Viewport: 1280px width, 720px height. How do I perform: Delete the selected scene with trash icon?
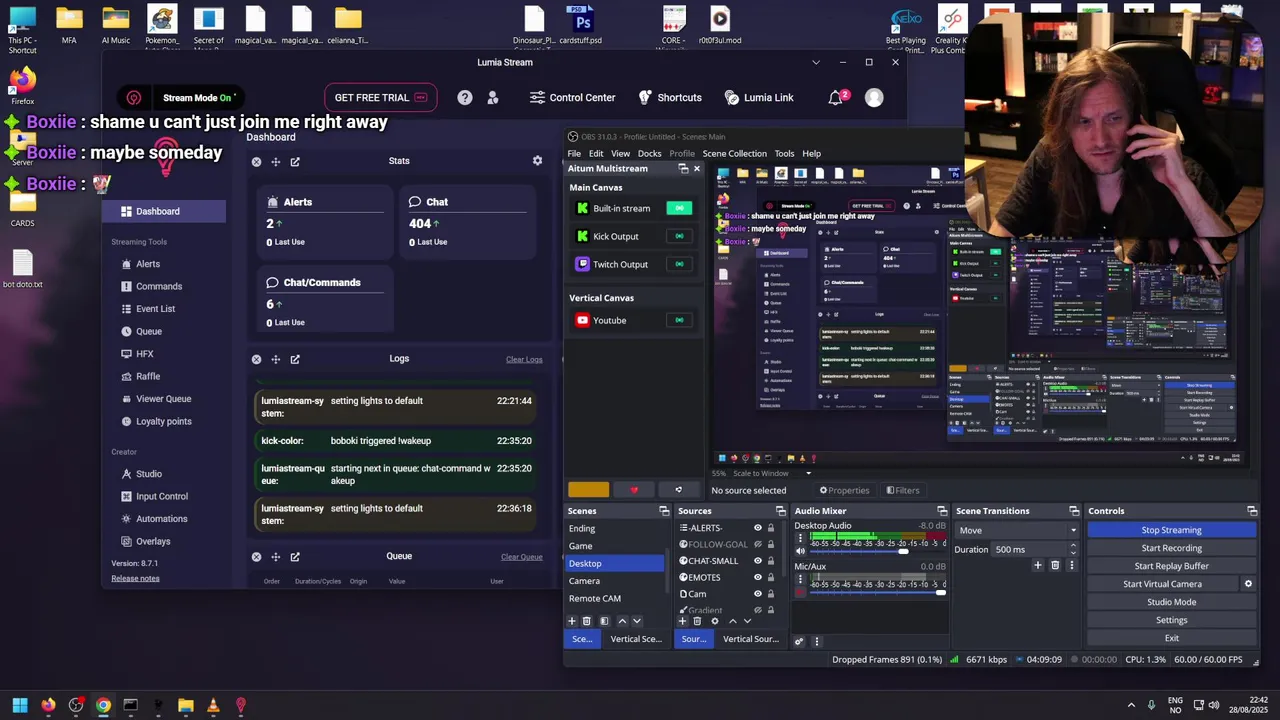587,621
